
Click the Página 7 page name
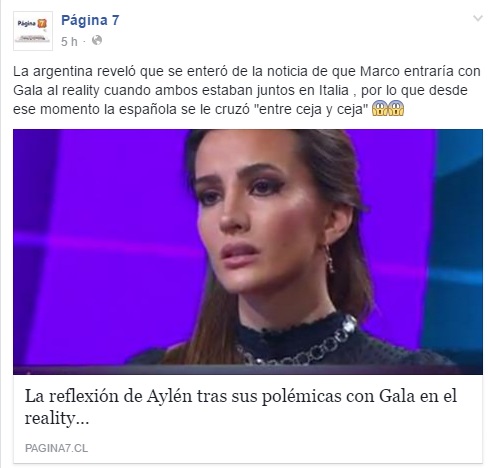click(90, 21)
